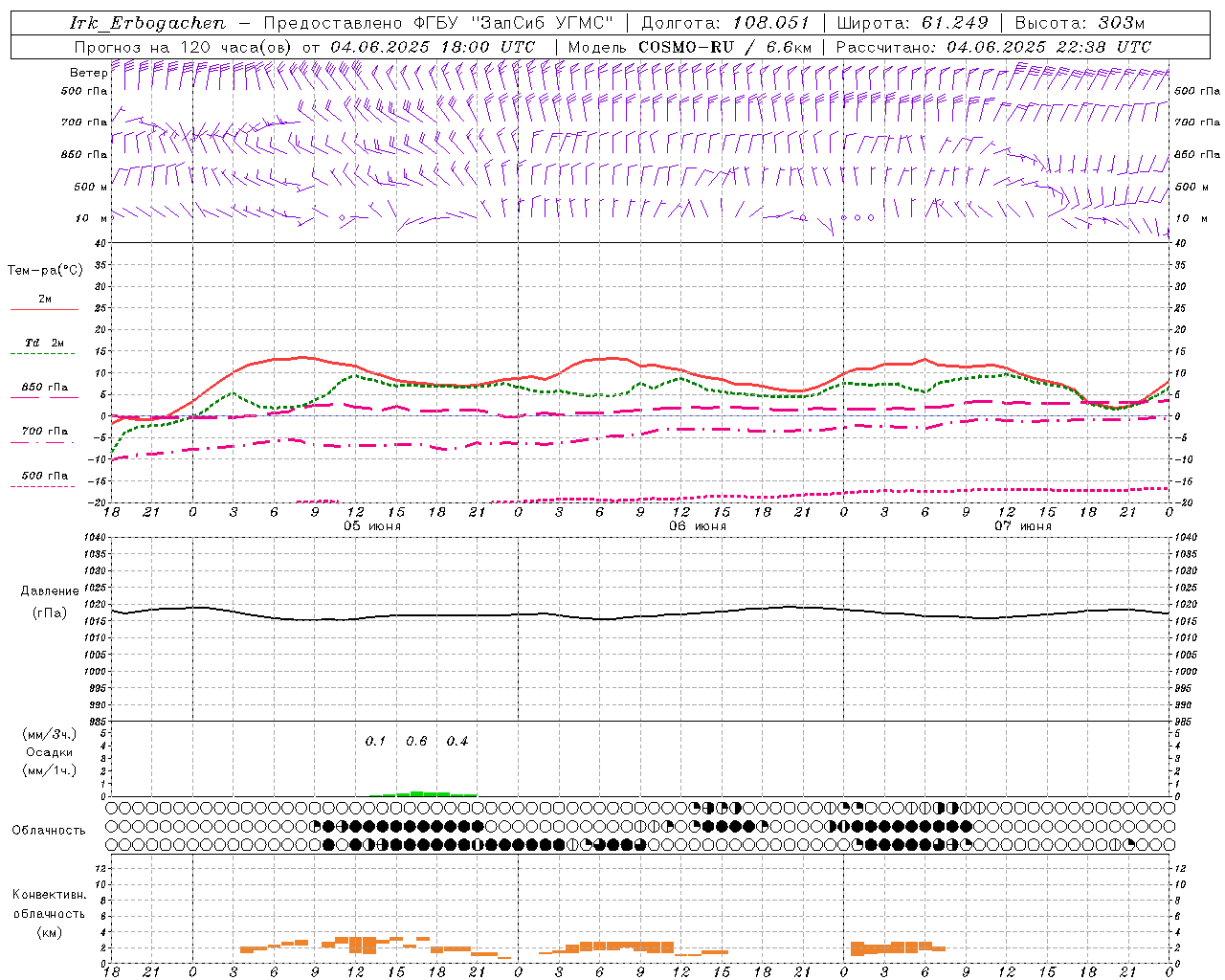The image size is (1225, 980).
Task: Select the (мм/3ч.) precipitation unit label
Action: [x=50, y=734]
